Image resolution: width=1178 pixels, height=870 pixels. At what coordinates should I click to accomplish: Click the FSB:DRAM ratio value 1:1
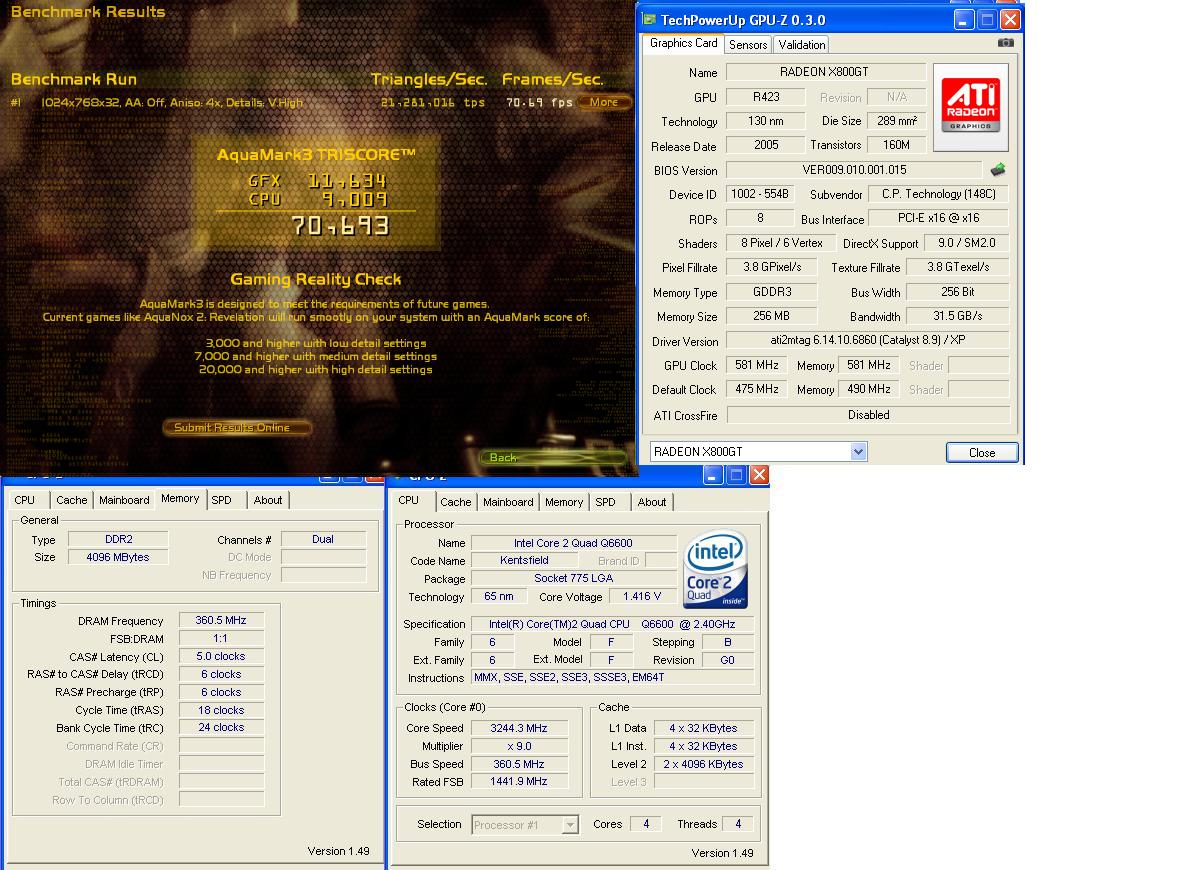coord(221,639)
